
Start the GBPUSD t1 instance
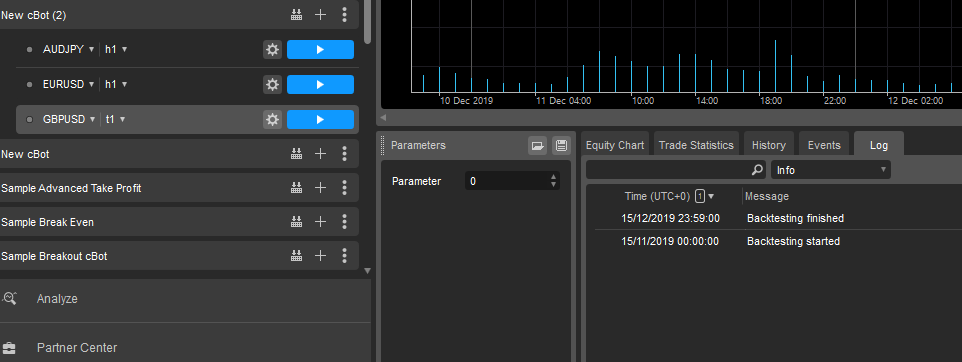pos(320,120)
